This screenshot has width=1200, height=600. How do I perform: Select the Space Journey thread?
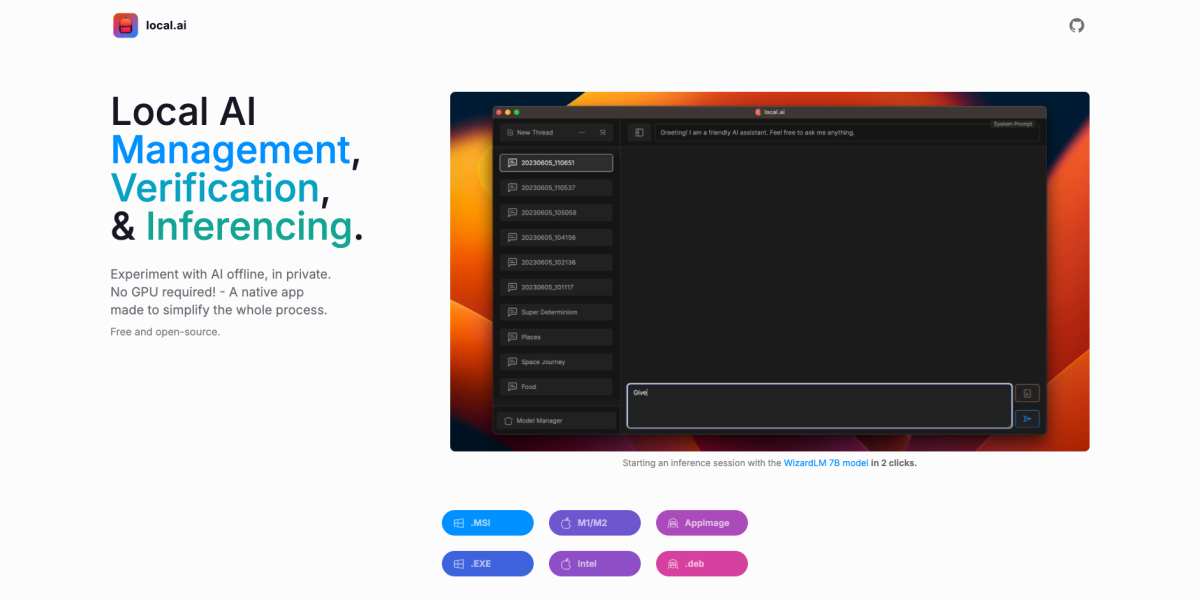[556, 362]
